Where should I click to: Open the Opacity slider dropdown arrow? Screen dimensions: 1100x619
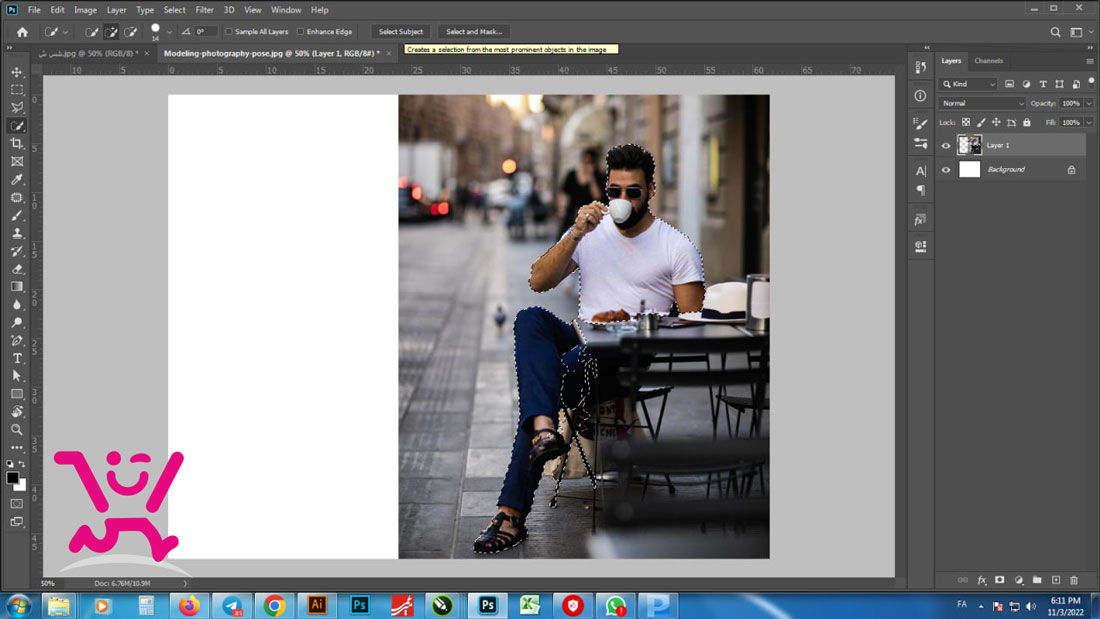pos(1089,103)
